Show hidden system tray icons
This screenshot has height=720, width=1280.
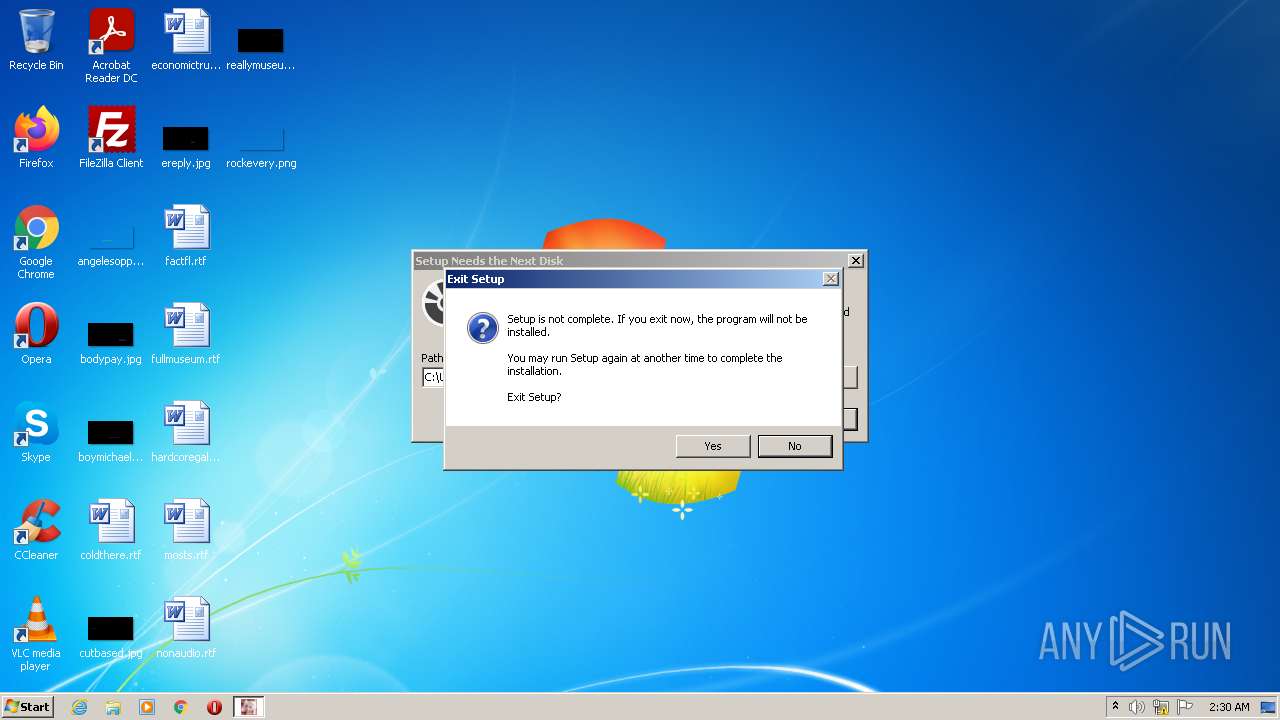click(1115, 707)
